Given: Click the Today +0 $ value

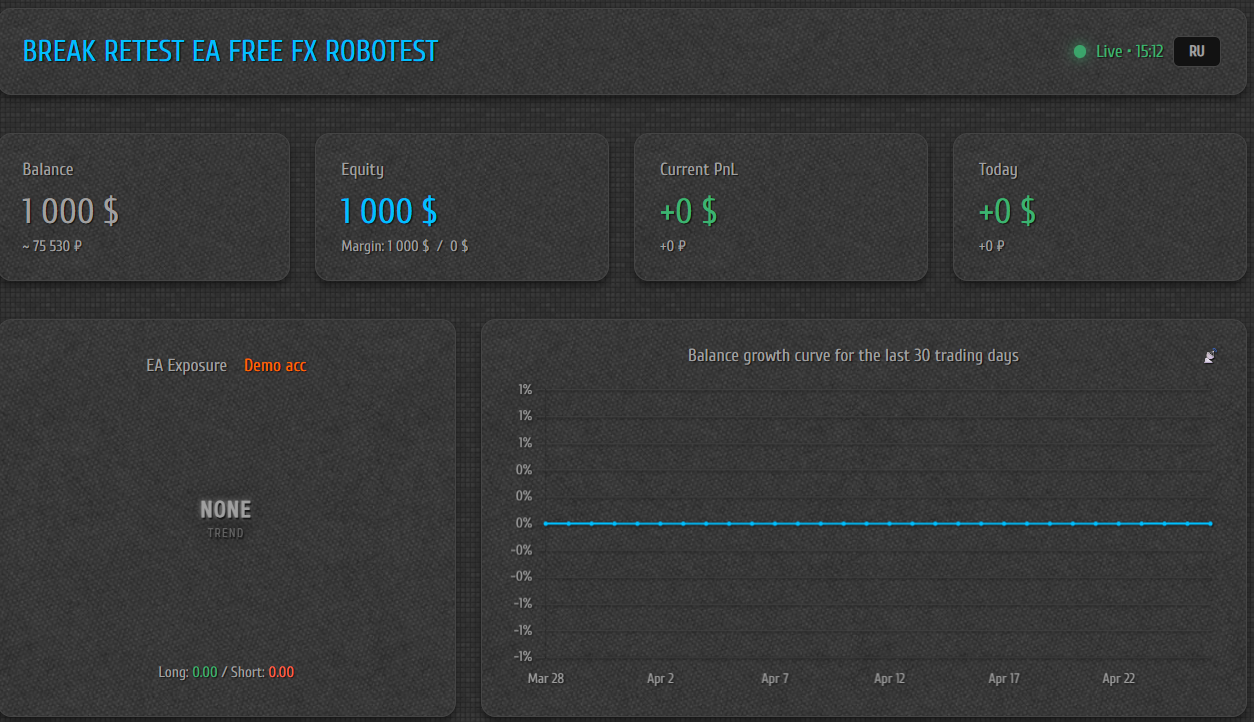Looking at the screenshot, I should [1007, 211].
